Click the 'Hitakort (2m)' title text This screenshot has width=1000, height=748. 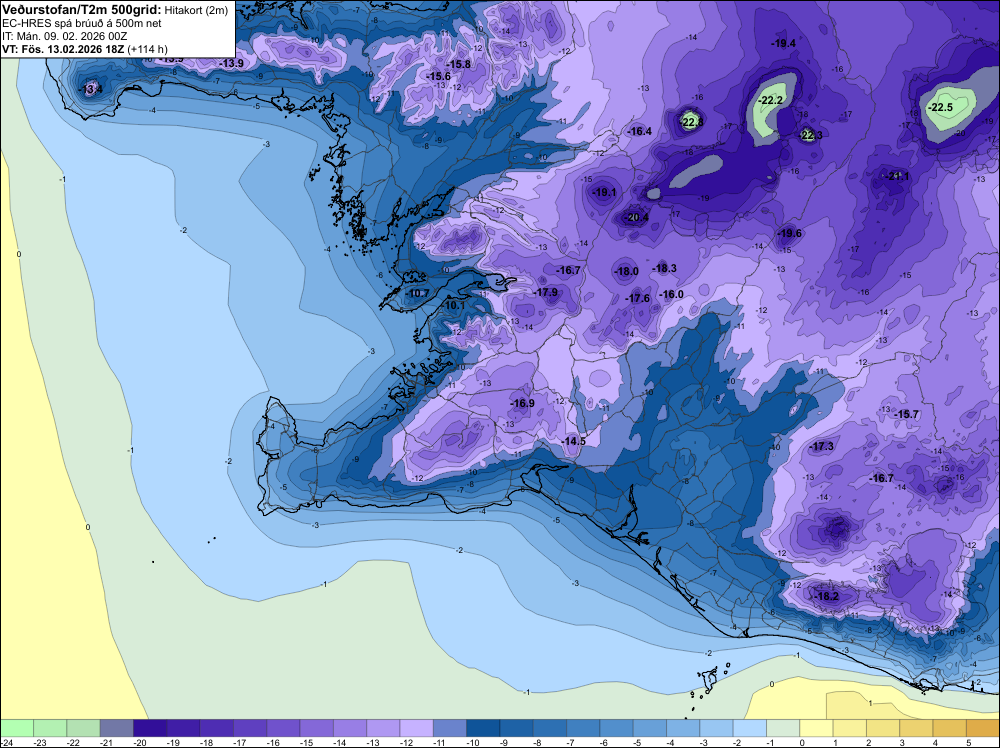point(196,10)
